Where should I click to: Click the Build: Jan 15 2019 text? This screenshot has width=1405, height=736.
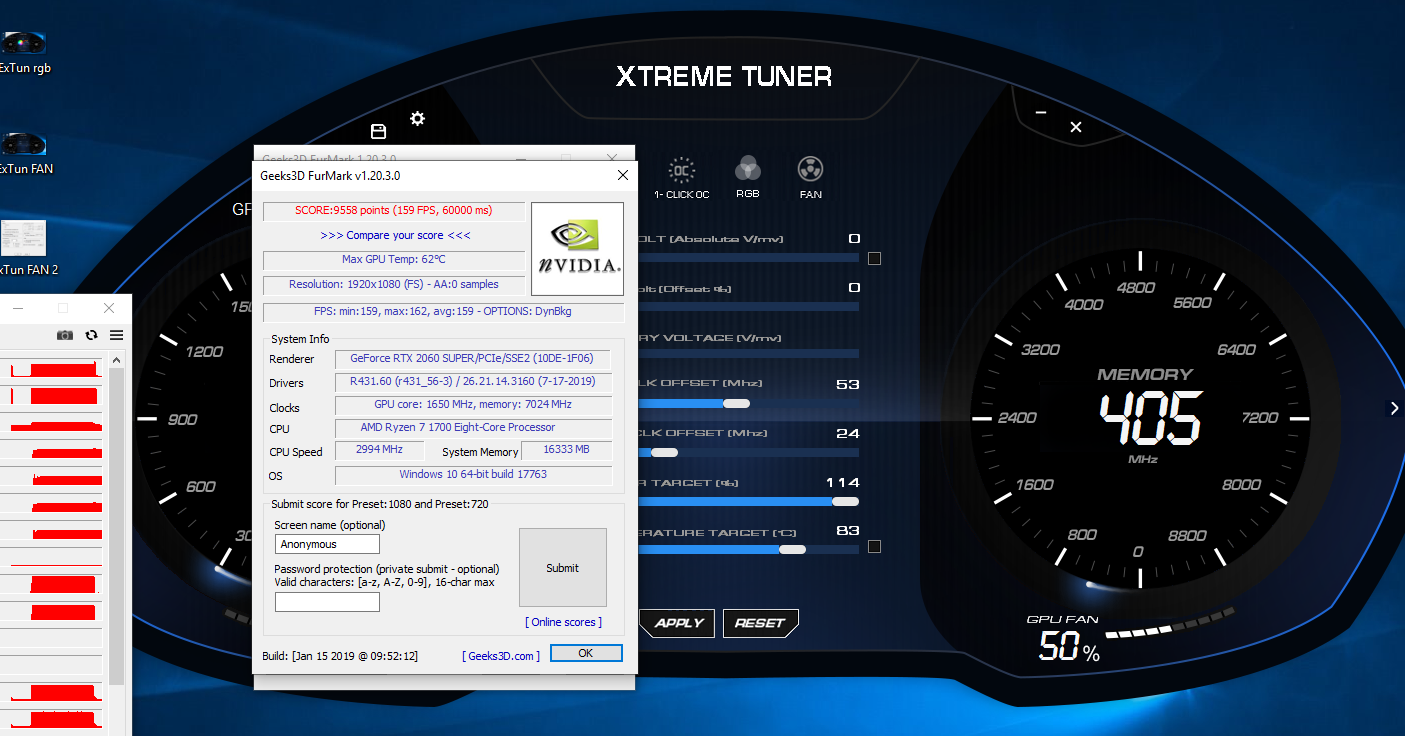pos(340,656)
